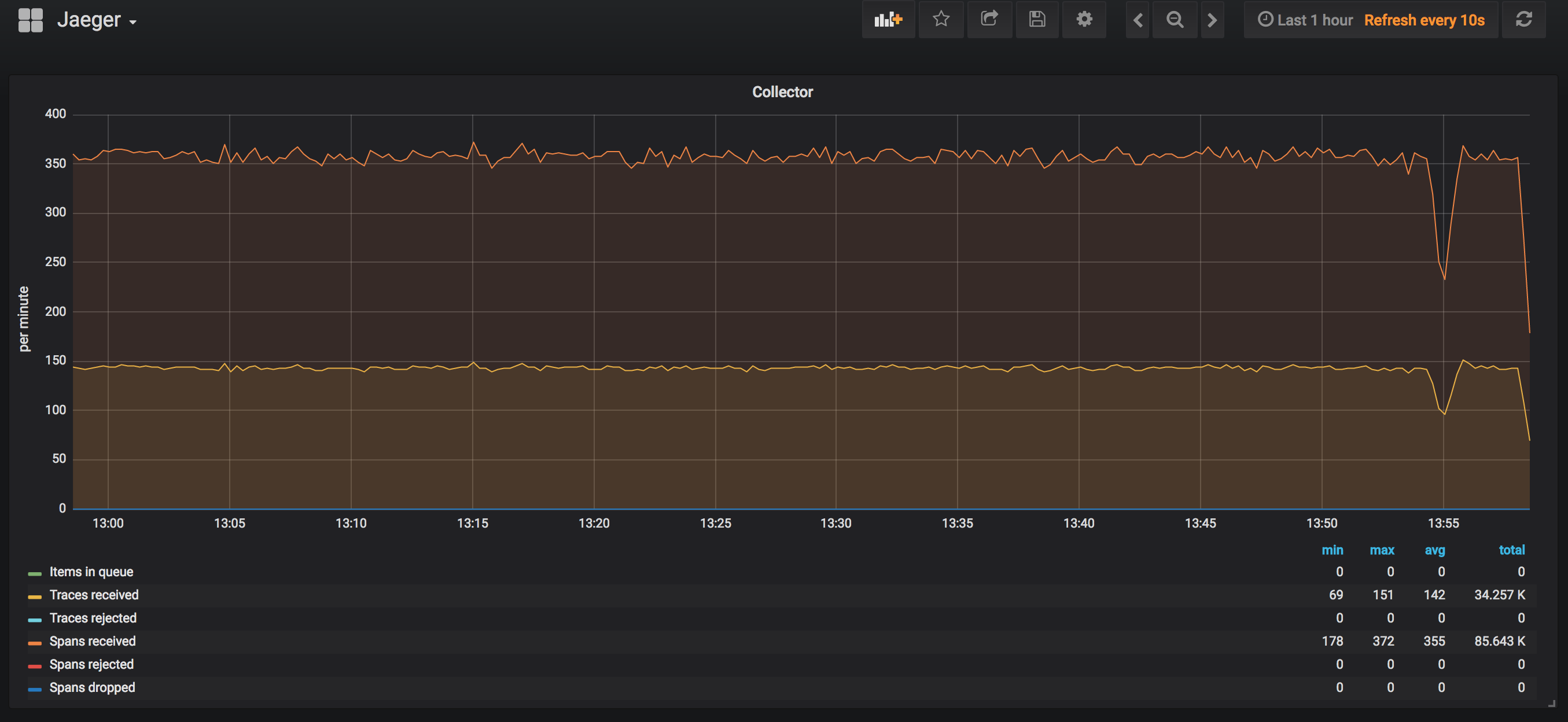Viewport: 1568px width, 722px height.
Task: Zoom out the time range
Action: [1175, 20]
